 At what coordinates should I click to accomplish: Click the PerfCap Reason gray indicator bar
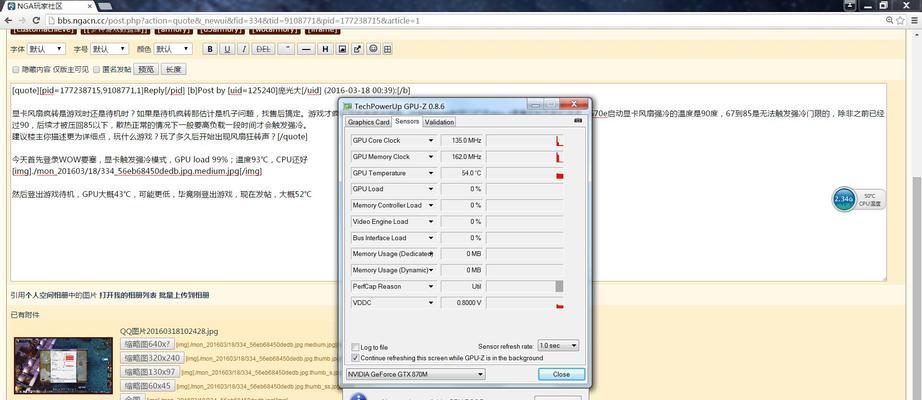[x=559, y=286]
